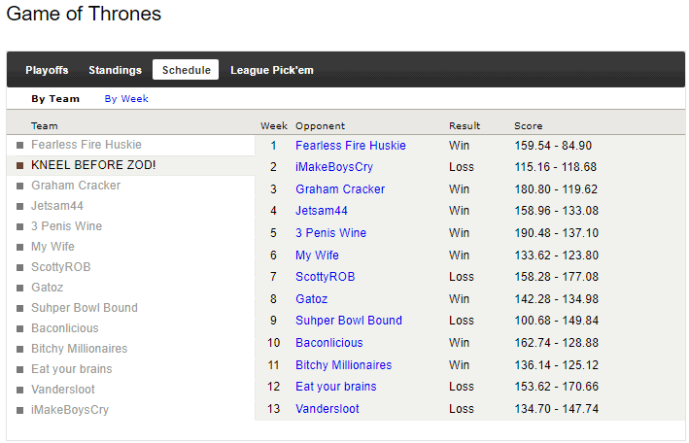Click the Week 8 number link
The width and height of the screenshot is (689, 443).
tap(273, 299)
